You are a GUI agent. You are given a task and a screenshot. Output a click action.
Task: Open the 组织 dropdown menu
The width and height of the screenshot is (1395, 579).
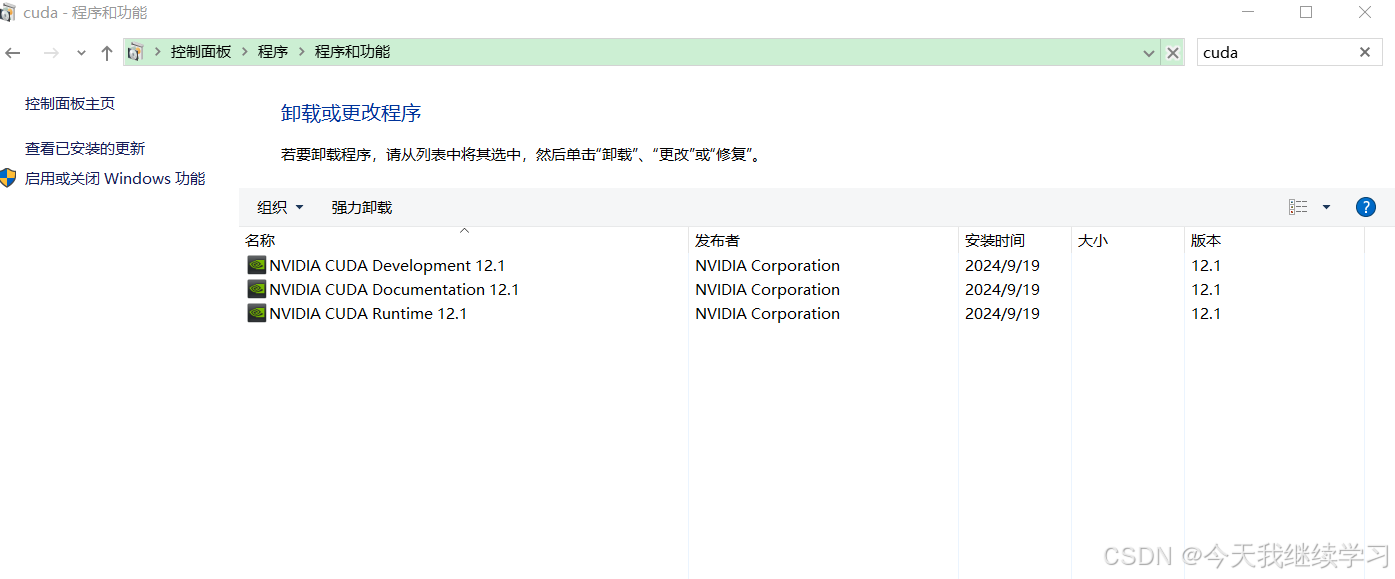pyautogui.click(x=280, y=207)
